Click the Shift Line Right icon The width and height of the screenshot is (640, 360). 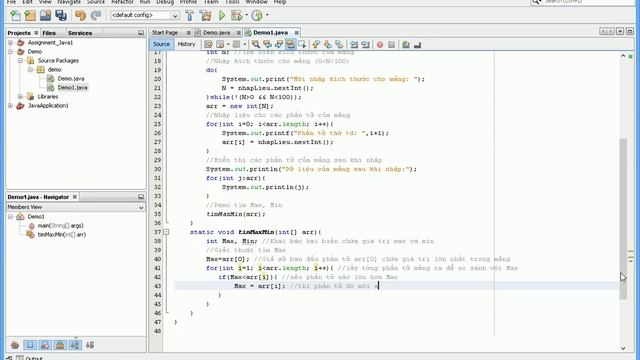[x=365, y=44]
